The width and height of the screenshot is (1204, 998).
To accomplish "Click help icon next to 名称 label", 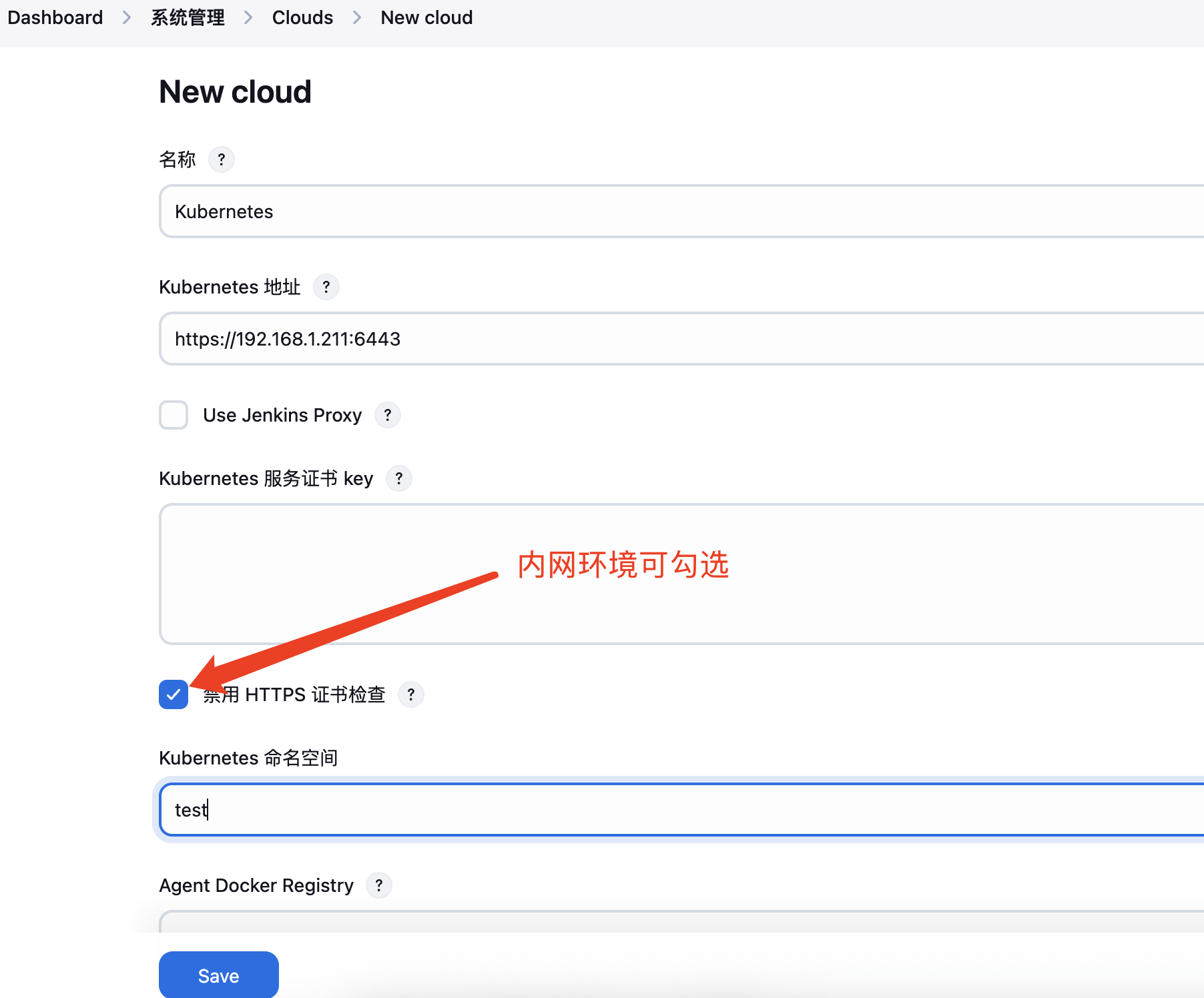I will point(222,159).
